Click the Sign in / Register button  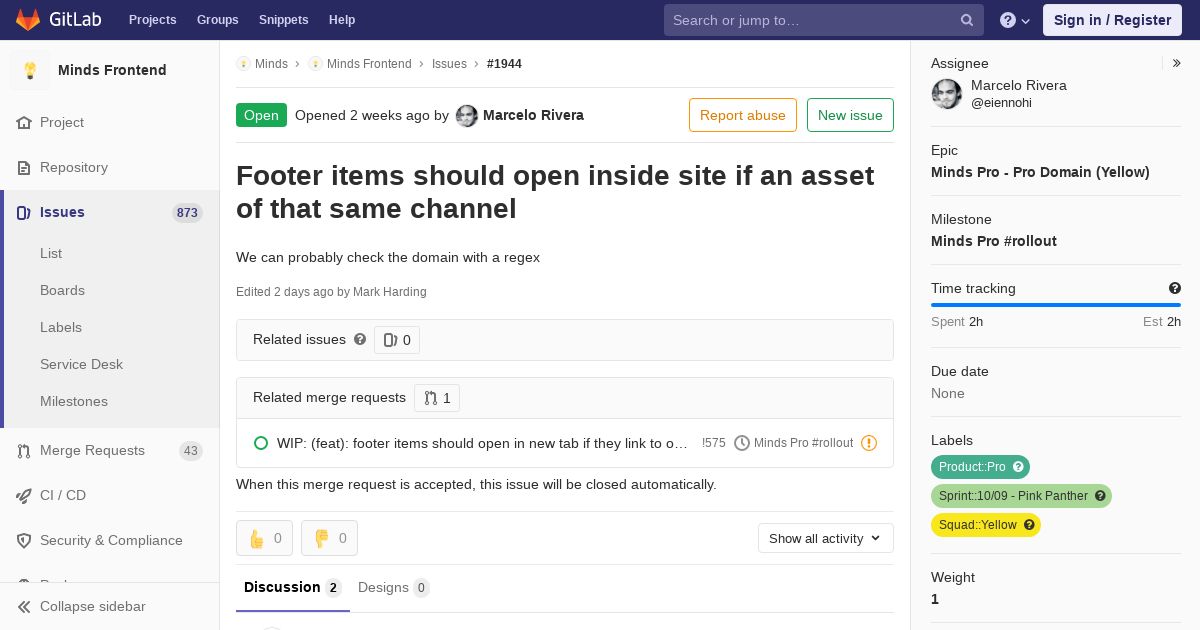[x=1112, y=20]
